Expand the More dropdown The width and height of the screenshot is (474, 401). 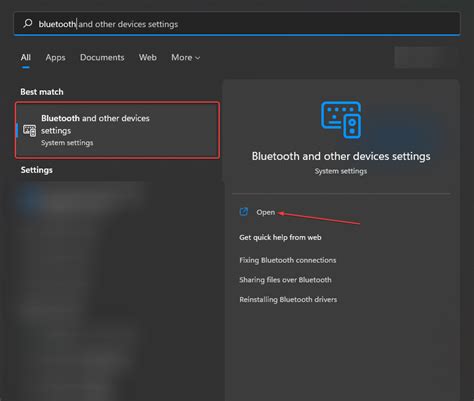[x=186, y=57]
